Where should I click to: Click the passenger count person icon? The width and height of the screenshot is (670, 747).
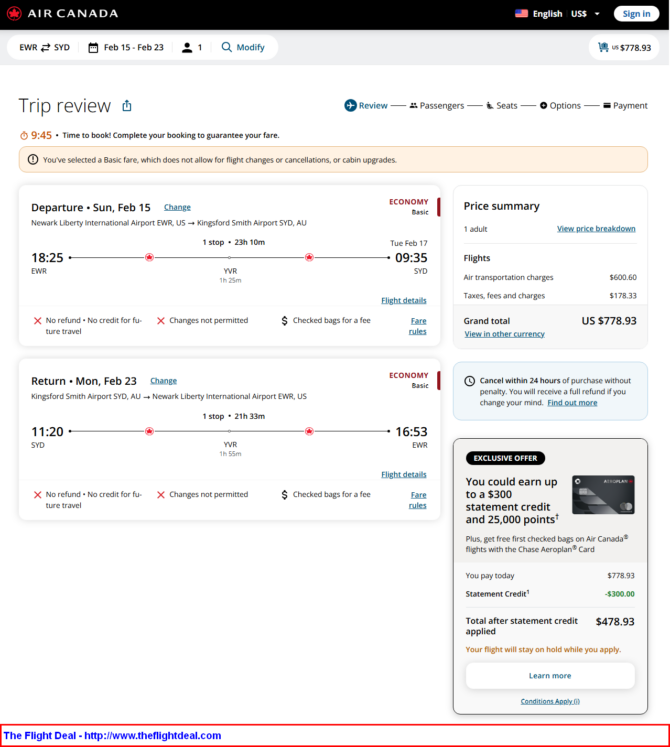187,47
